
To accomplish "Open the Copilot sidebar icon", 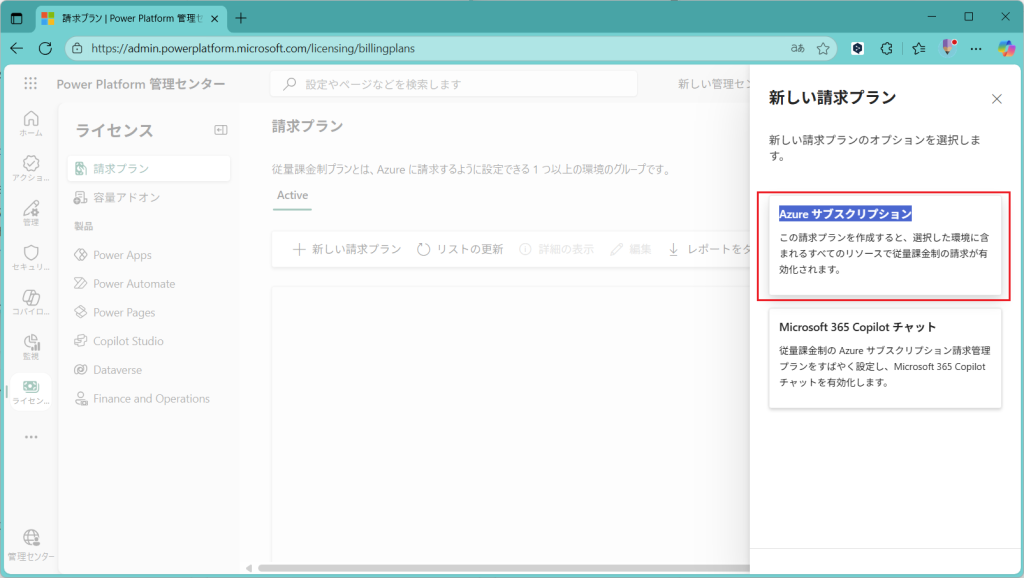I will (1006, 48).
